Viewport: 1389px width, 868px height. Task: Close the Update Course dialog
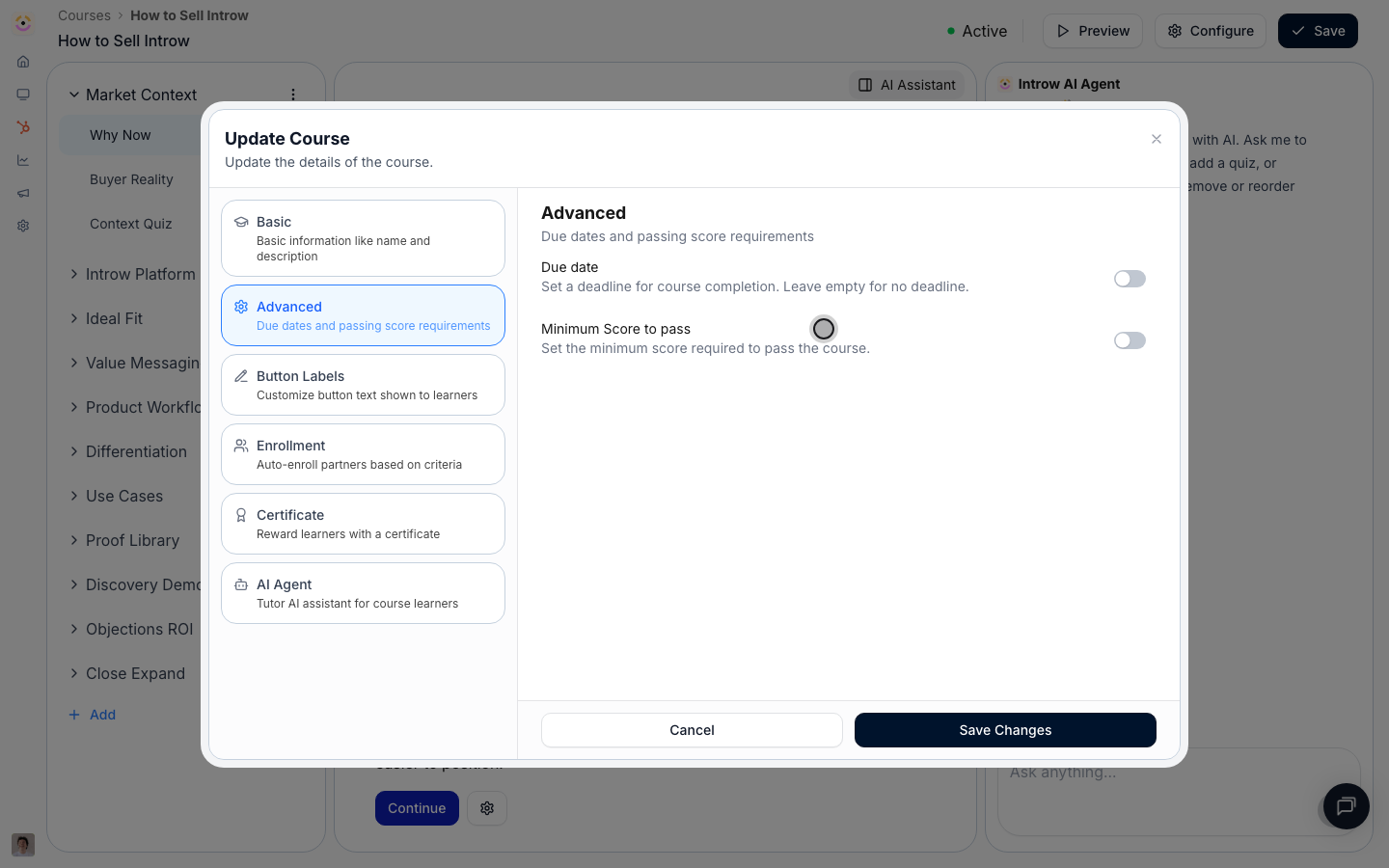coord(1157,139)
